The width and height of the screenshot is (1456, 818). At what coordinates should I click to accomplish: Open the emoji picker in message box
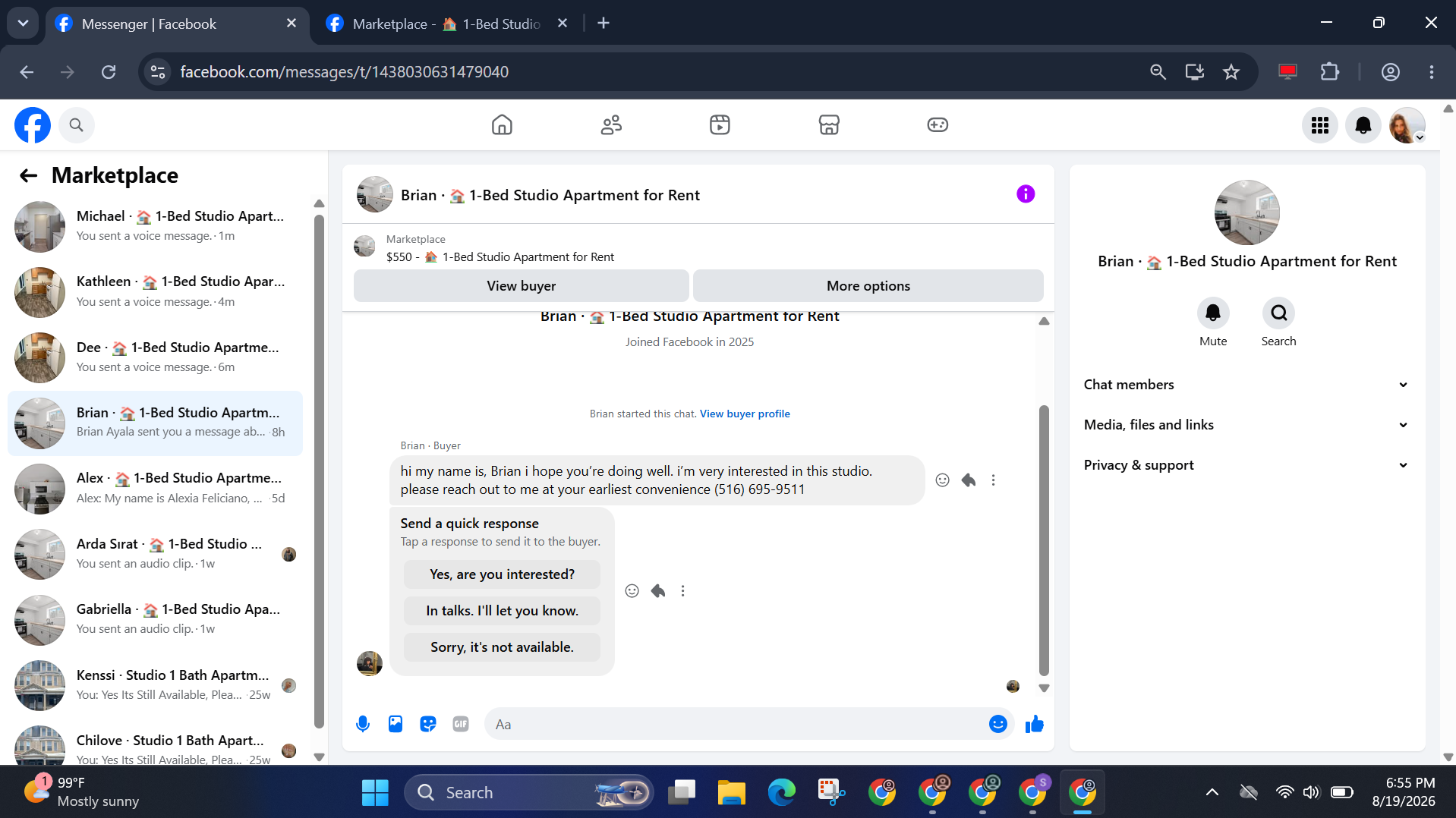[x=998, y=725]
